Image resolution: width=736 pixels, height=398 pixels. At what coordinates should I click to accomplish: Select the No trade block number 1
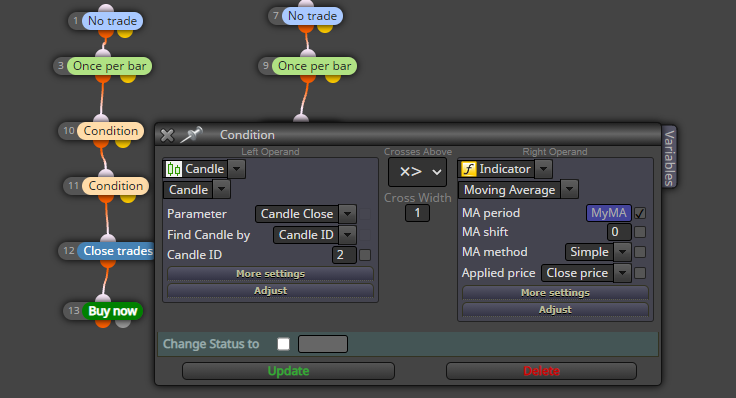click(x=112, y=21)
